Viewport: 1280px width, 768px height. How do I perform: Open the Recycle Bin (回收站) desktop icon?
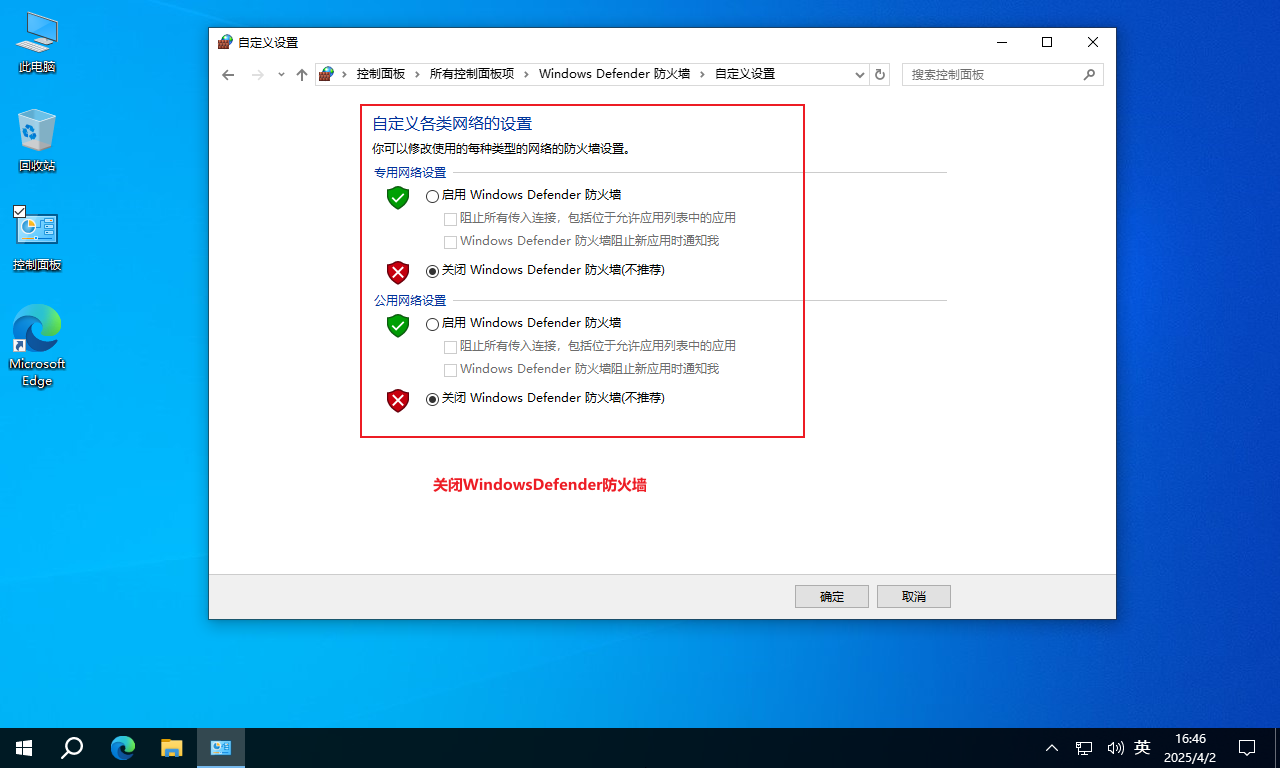[x=37, y=141]
